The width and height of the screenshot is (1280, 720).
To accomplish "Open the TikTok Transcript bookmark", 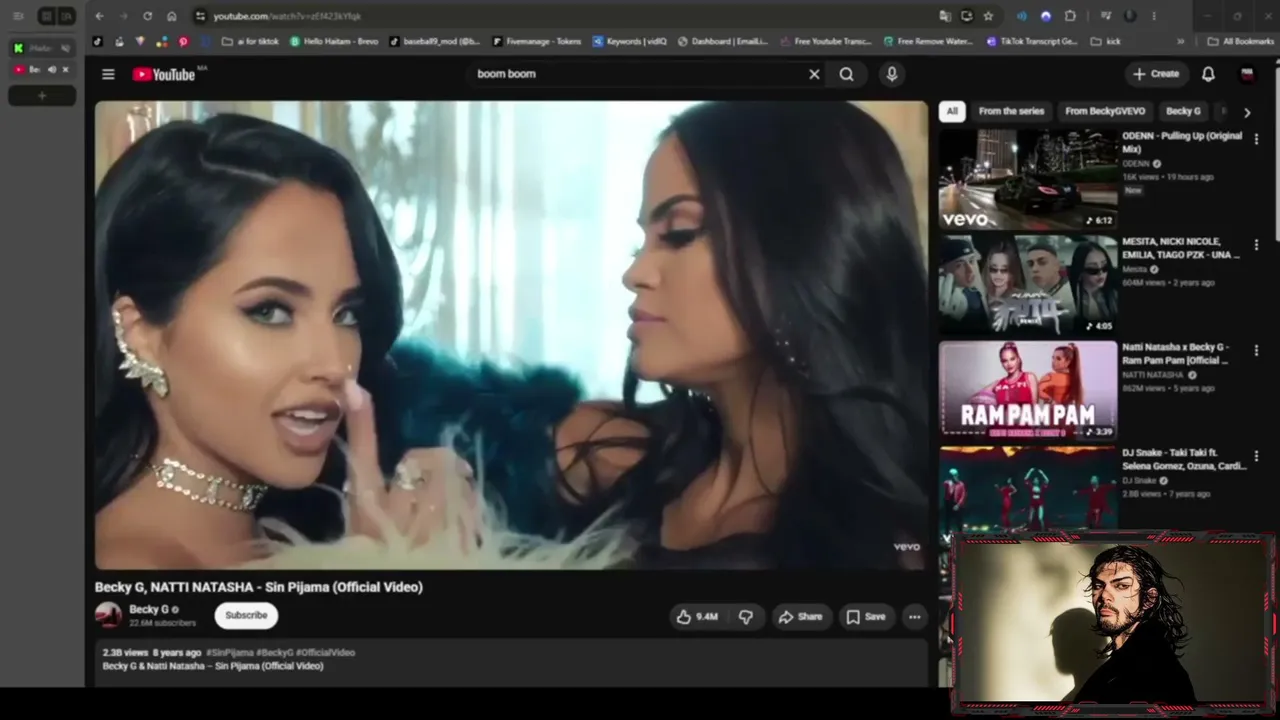I will coord(1031,42).
